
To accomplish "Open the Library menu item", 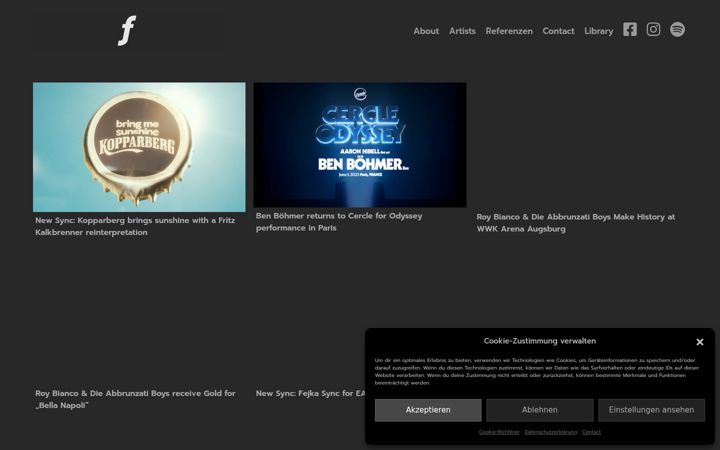I will click(598, 31).
